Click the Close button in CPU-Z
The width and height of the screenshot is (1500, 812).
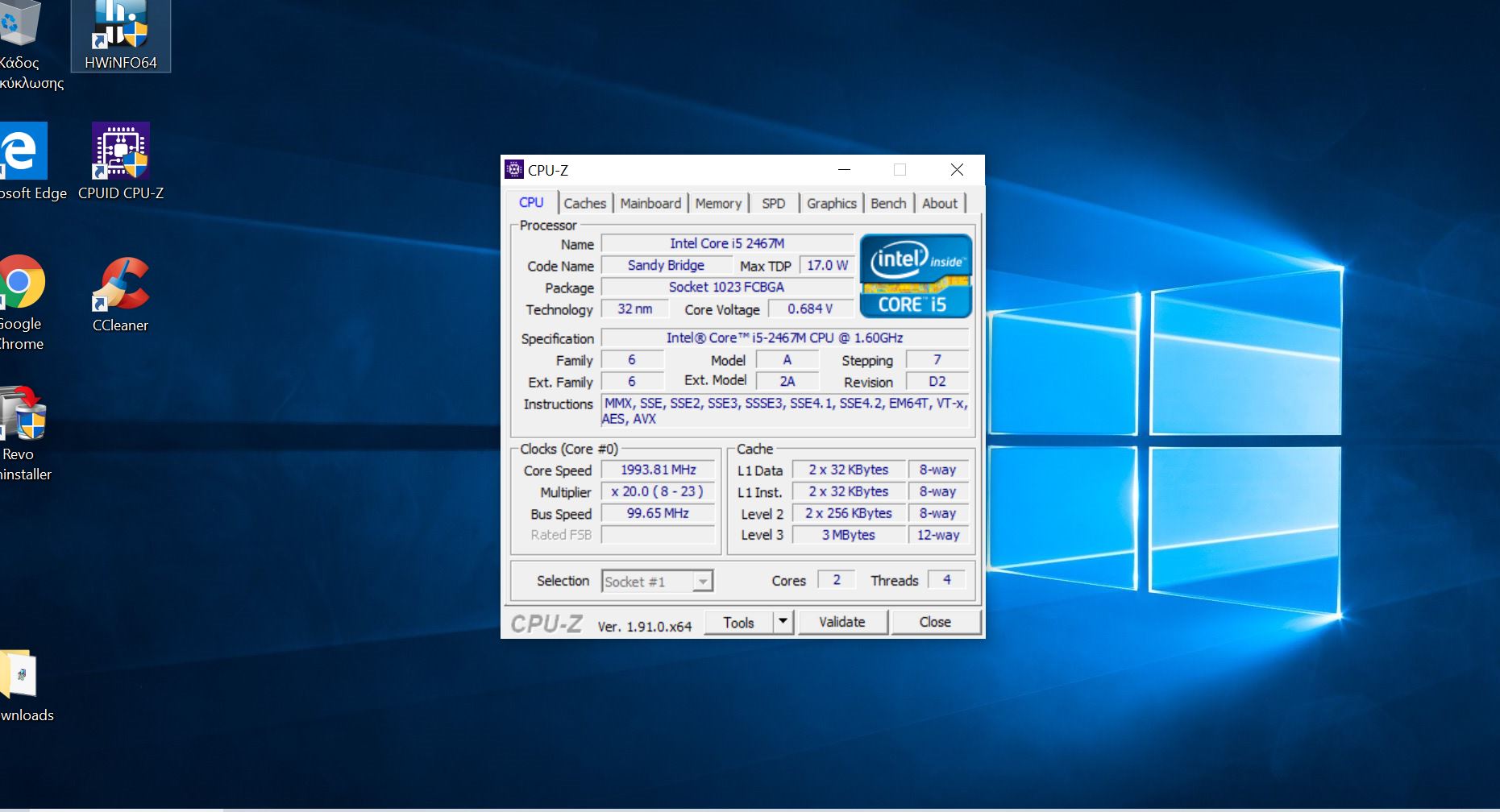935,622
